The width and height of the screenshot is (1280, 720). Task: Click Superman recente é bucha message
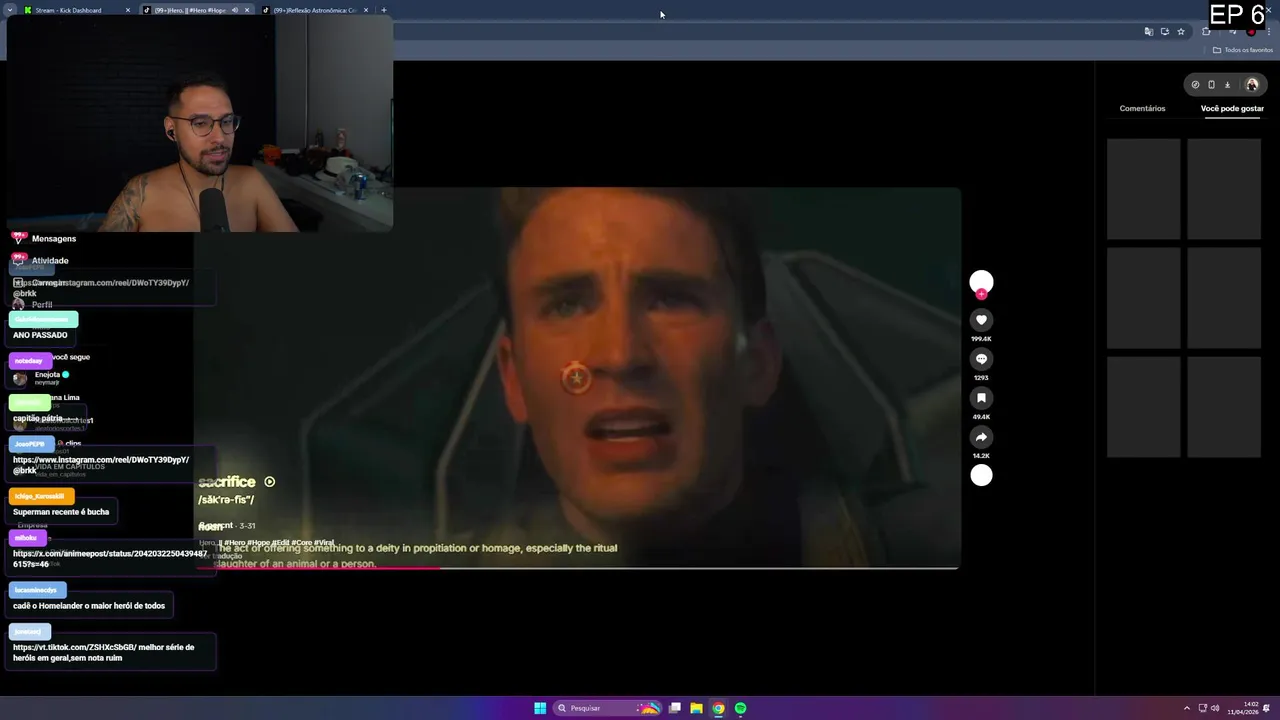61,512
